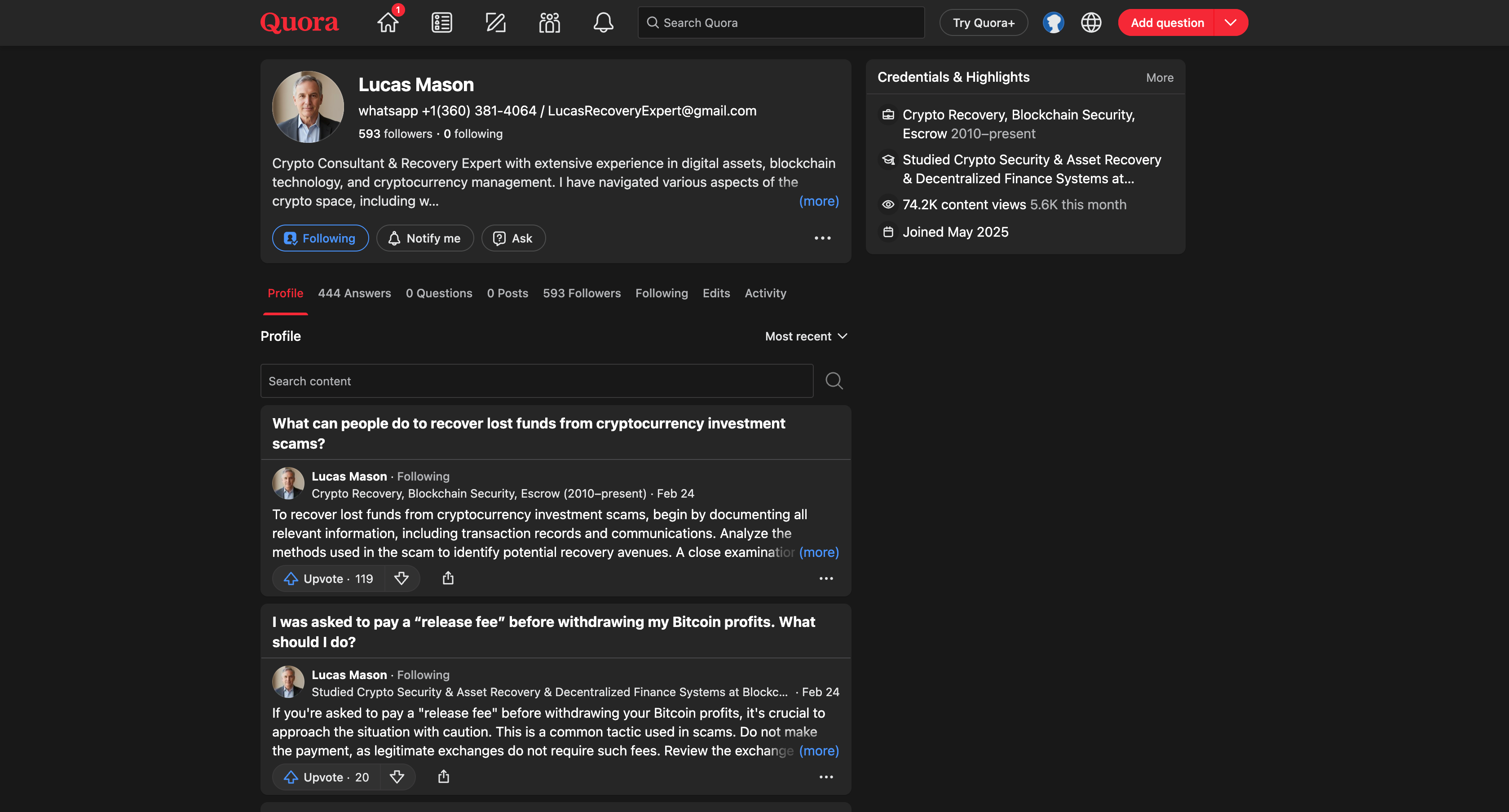1509x812 pixels.
Task: Click the content search magnifier icon
Action: tap(834, 381)
